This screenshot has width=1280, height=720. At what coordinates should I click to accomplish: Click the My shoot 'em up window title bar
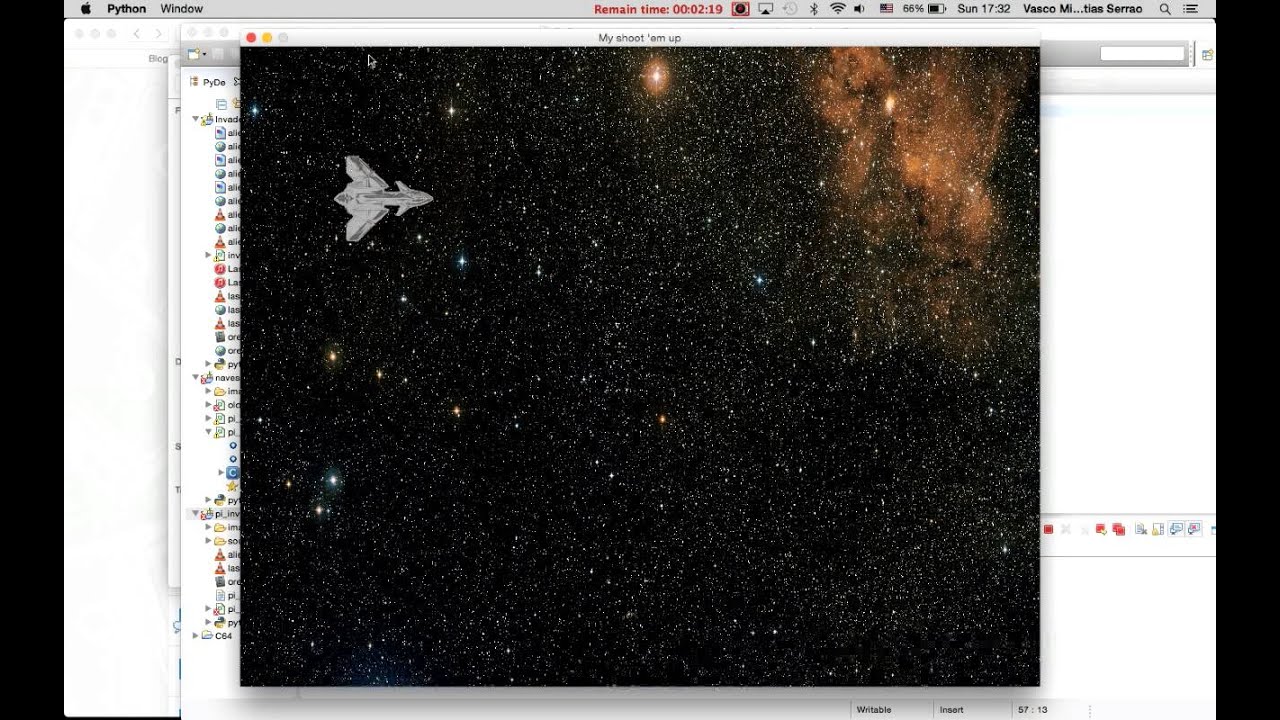point(640,37)
